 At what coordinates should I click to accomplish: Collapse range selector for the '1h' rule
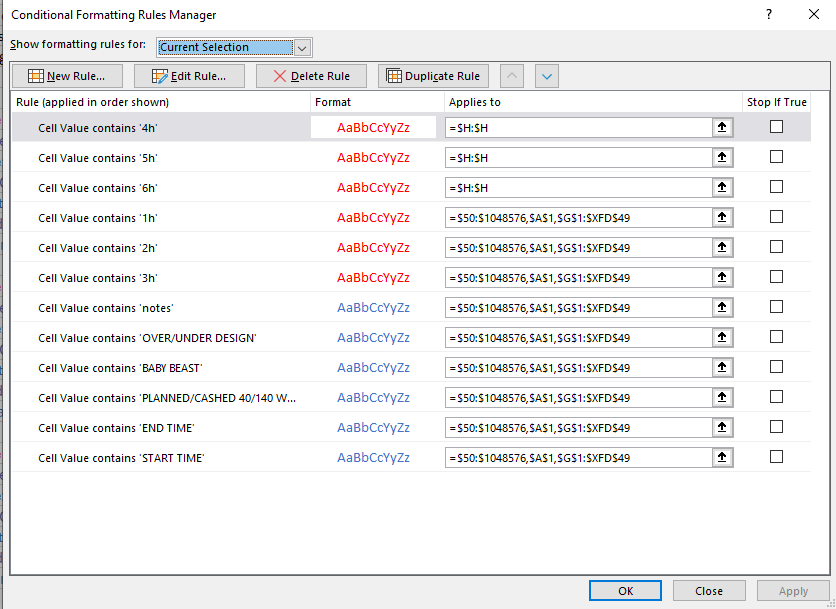(722, 218)
